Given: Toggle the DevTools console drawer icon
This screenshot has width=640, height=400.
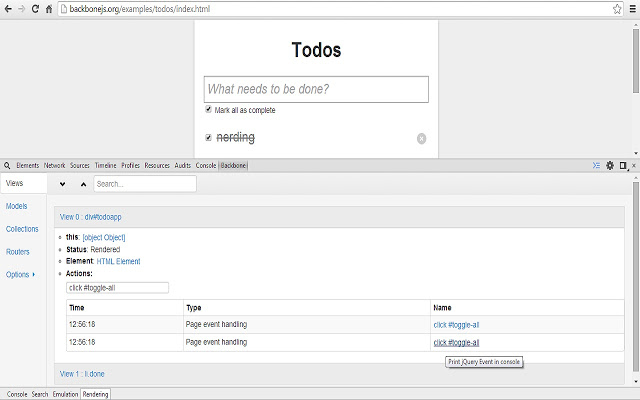Looking at the screenshot, I should [596, 165].
